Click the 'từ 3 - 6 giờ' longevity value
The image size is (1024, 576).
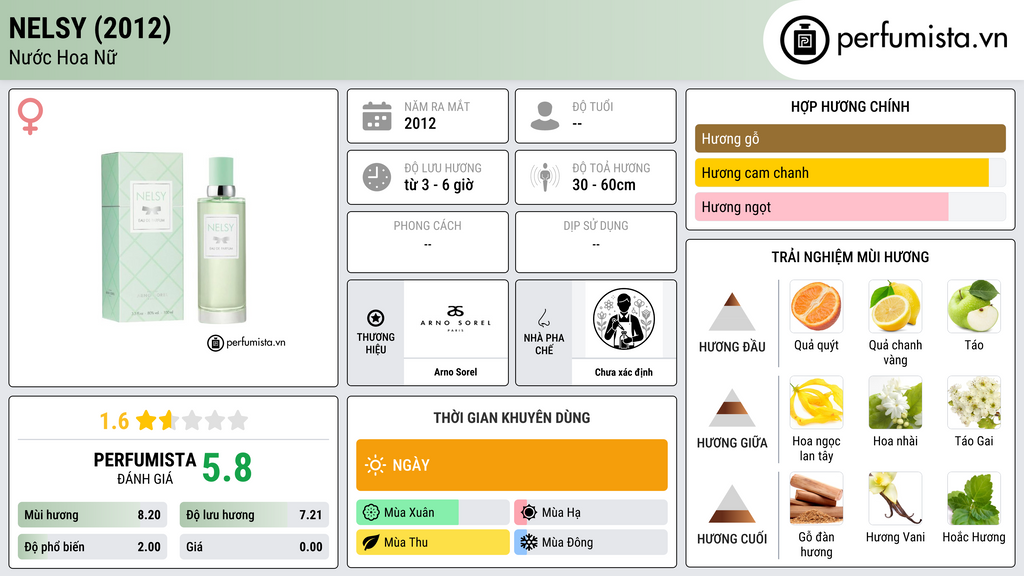click(x=439, y=185)
